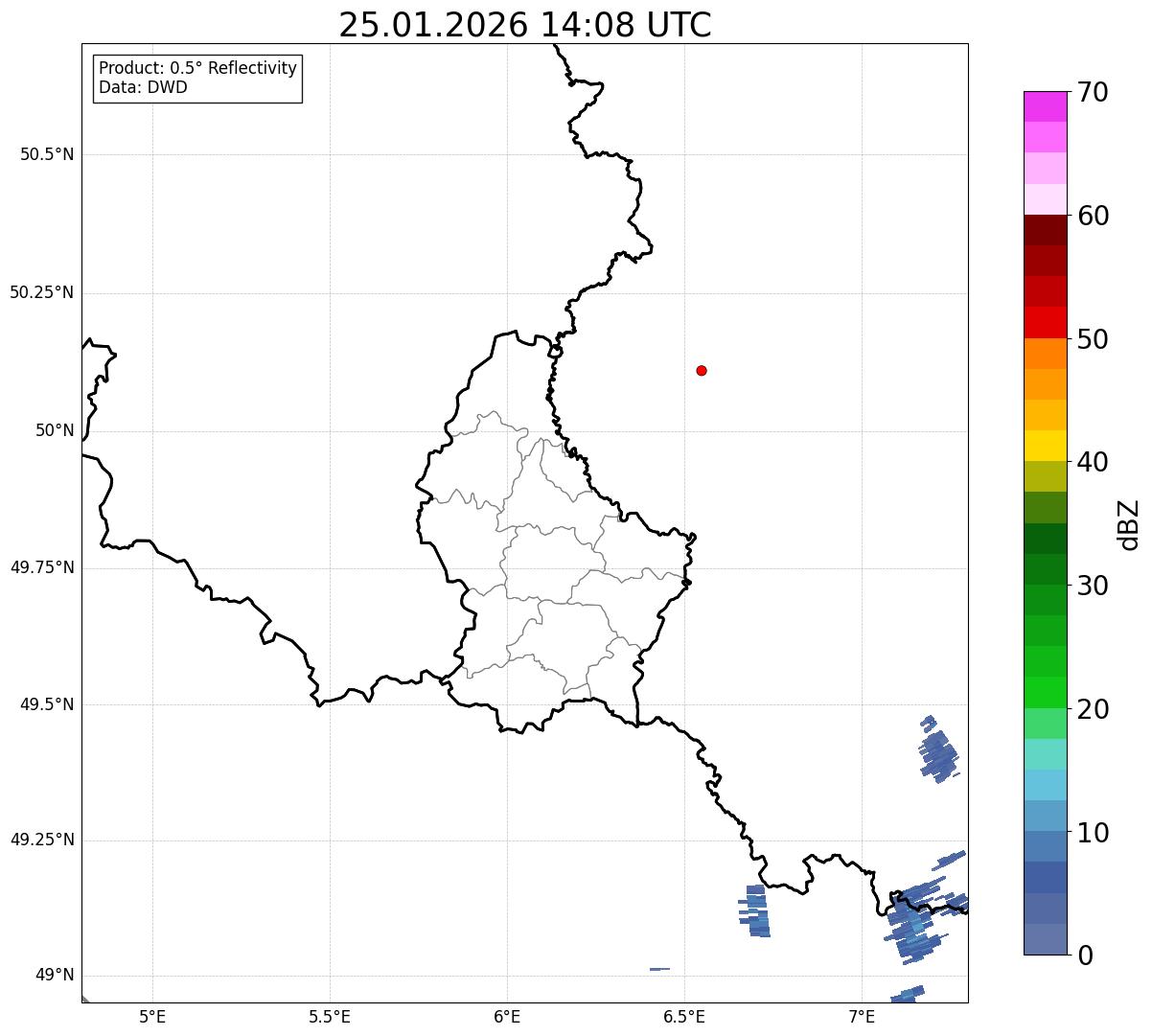The height and width of the screenshot is (1036, 1152).
Task: Click the 50.25°N latitude label
Action: coord(42,292)
